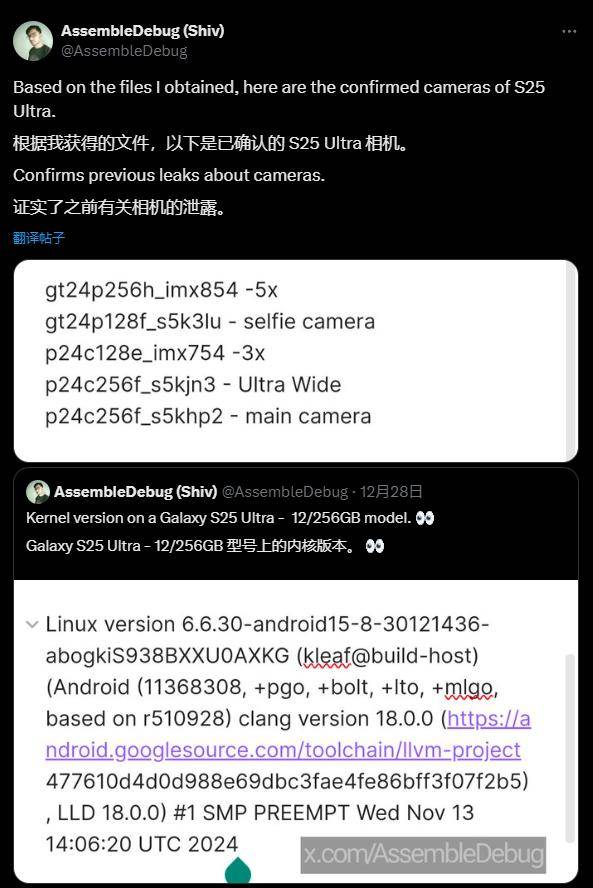
Task: Open the android.googlesource.com toolchain link
Action: 288,734
